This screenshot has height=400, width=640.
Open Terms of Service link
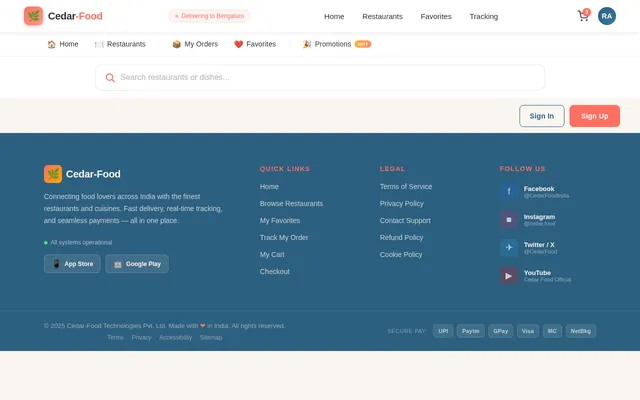pyautogui.click(x=406, y=187)
